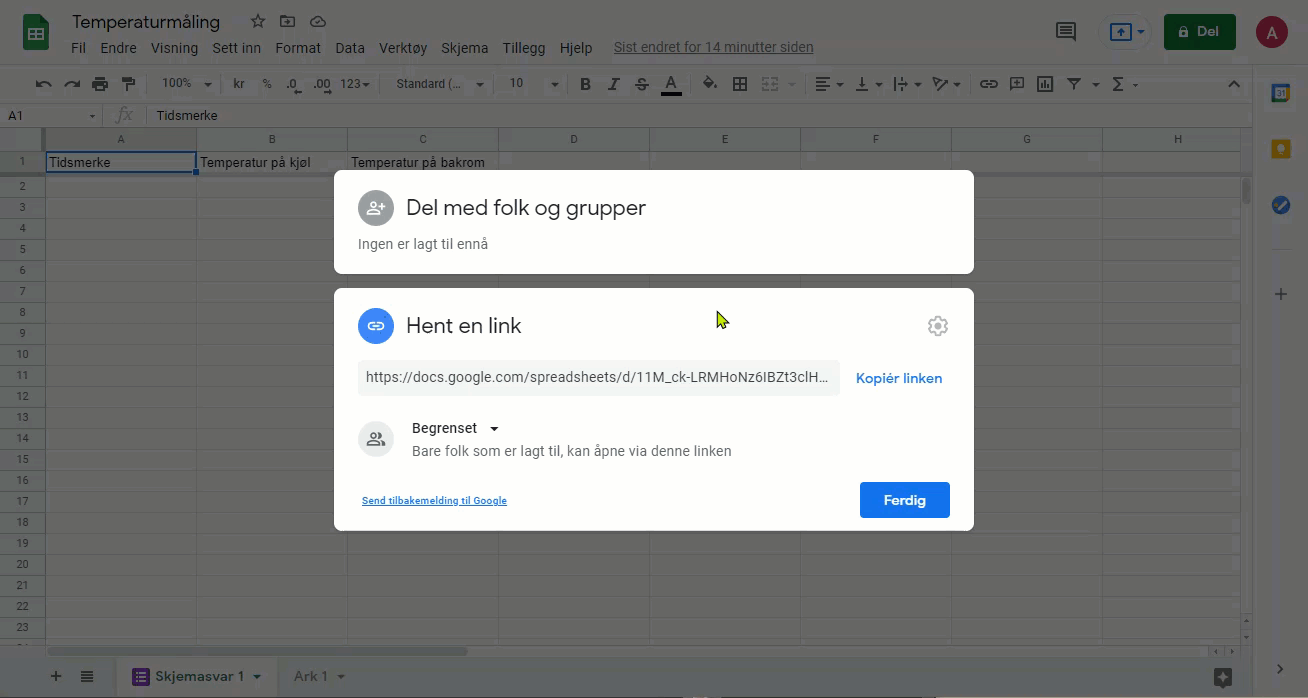Image resolution: width=1308 pixels, height=698 pixels.
Task: Click the insert chart icon
Action: [x=1045, y=84]
